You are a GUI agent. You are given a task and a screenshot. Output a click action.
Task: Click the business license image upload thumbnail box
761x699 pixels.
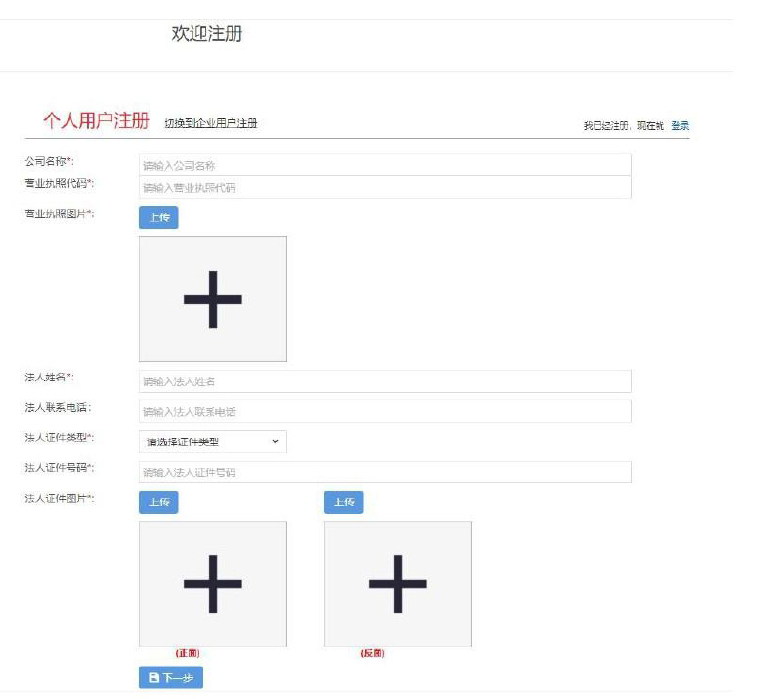tap(213, 299)
